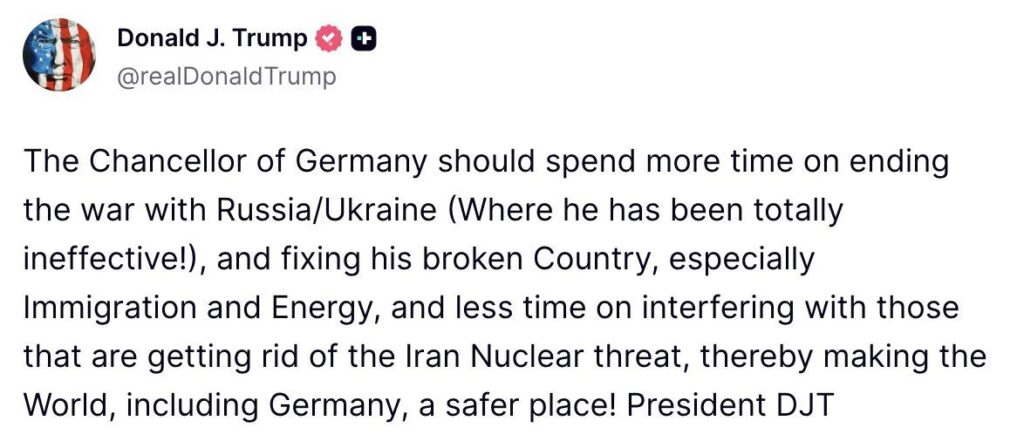Open the @realDonaldTrump handle

point(226,77)
